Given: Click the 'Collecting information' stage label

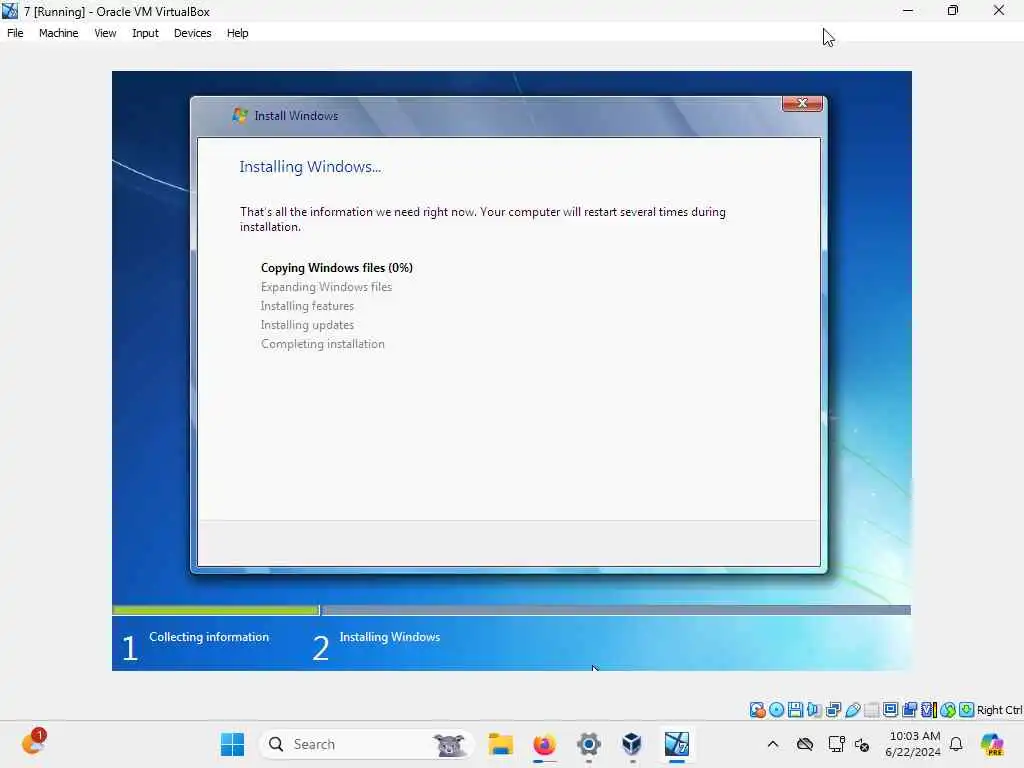Looking at the screenshot, I should [x=209, y=637].
